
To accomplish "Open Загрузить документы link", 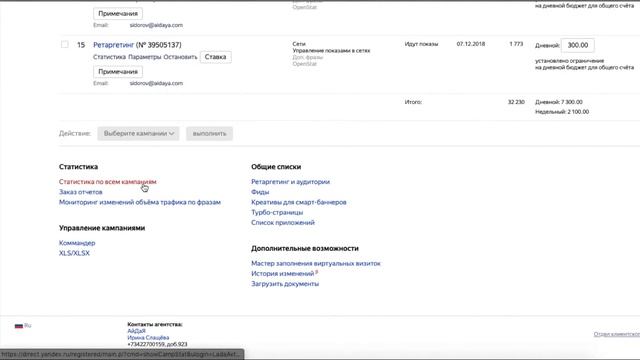I will click(x=285, y=284).
